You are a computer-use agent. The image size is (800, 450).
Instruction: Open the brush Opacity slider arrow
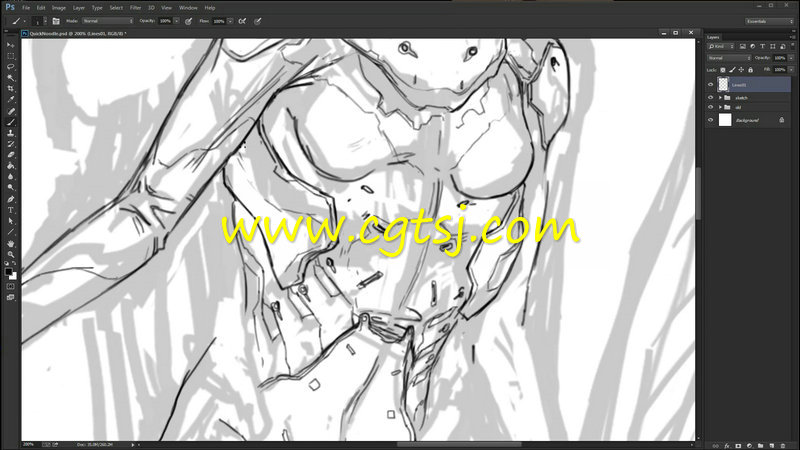pos(177,21)
